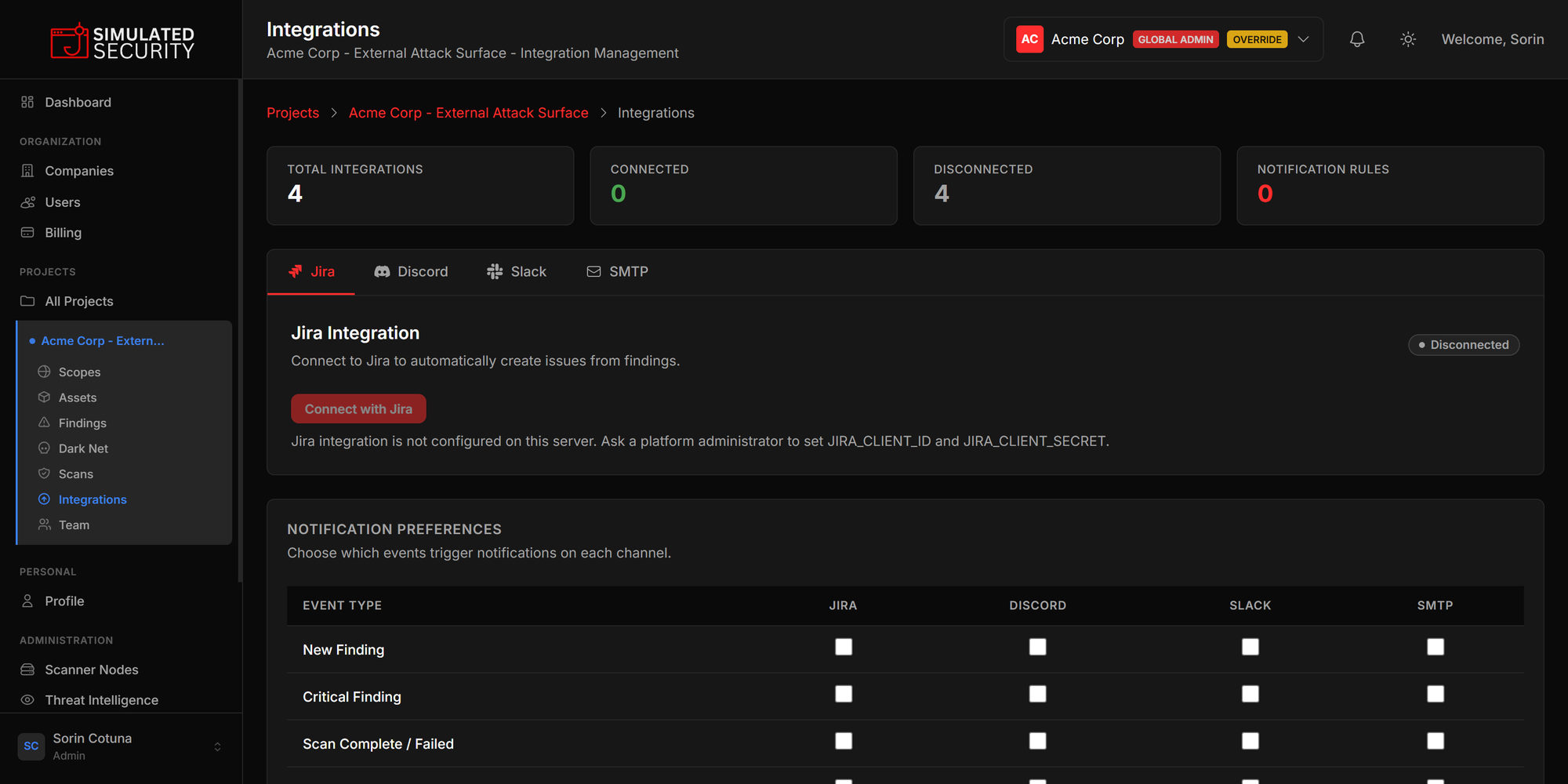This screenshot has width=1568, height=784.
Task: Click the Dark Net sidebar icon
Action: coord(44,448)
